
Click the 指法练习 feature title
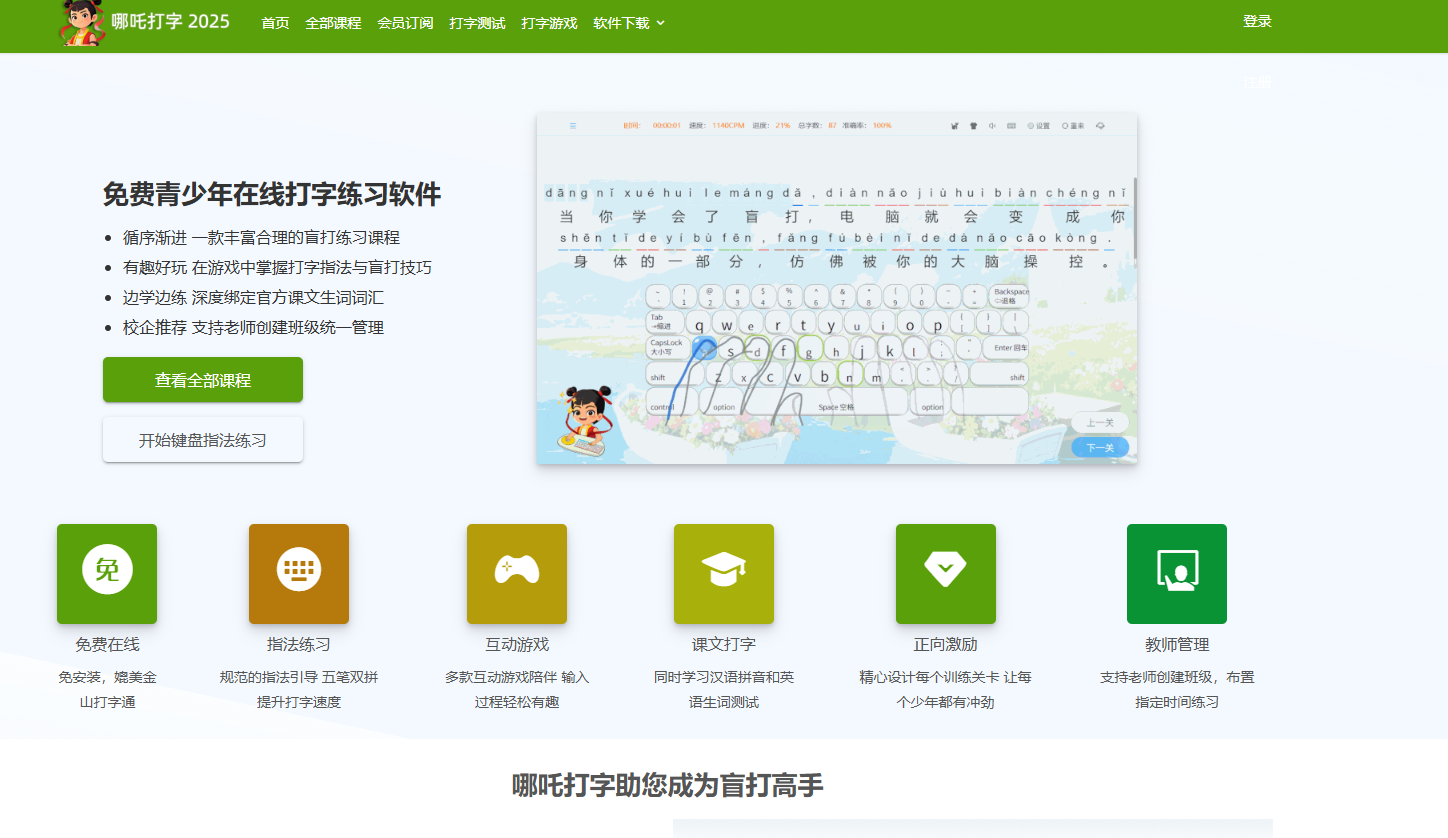pyautogui.click(x=299, y=645)
